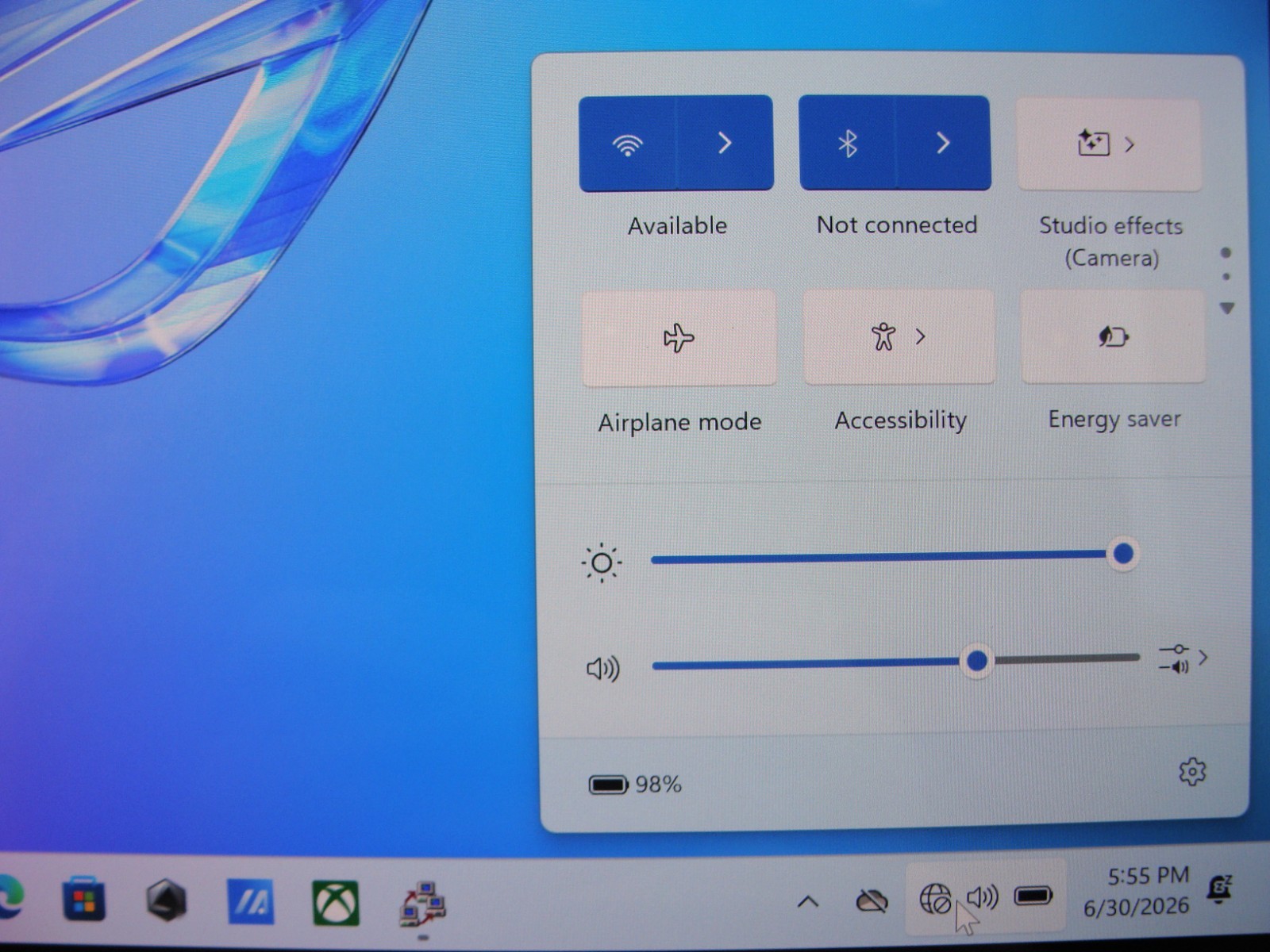Open Accessibility options
Image resolution: width=1270 pixels, height=952 pixels.
899,337
